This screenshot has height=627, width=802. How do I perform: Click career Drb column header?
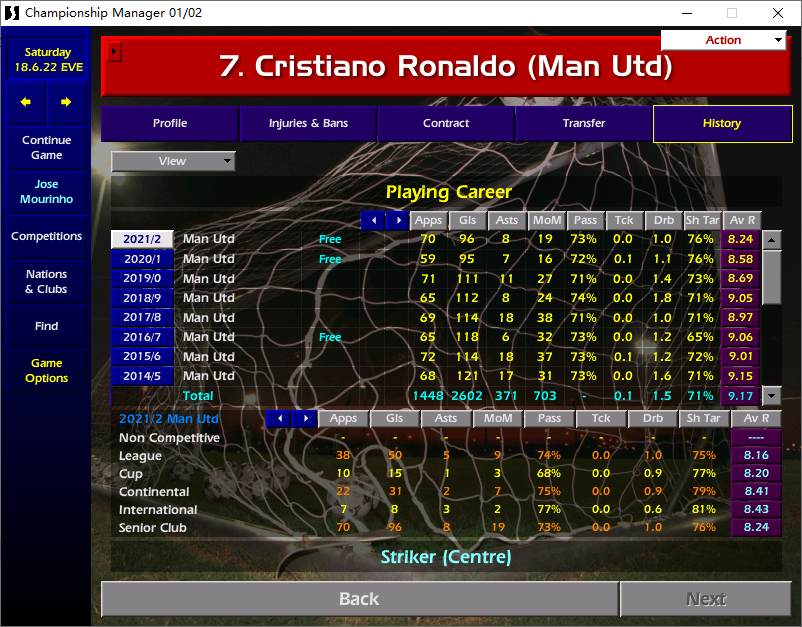[663, 220]
